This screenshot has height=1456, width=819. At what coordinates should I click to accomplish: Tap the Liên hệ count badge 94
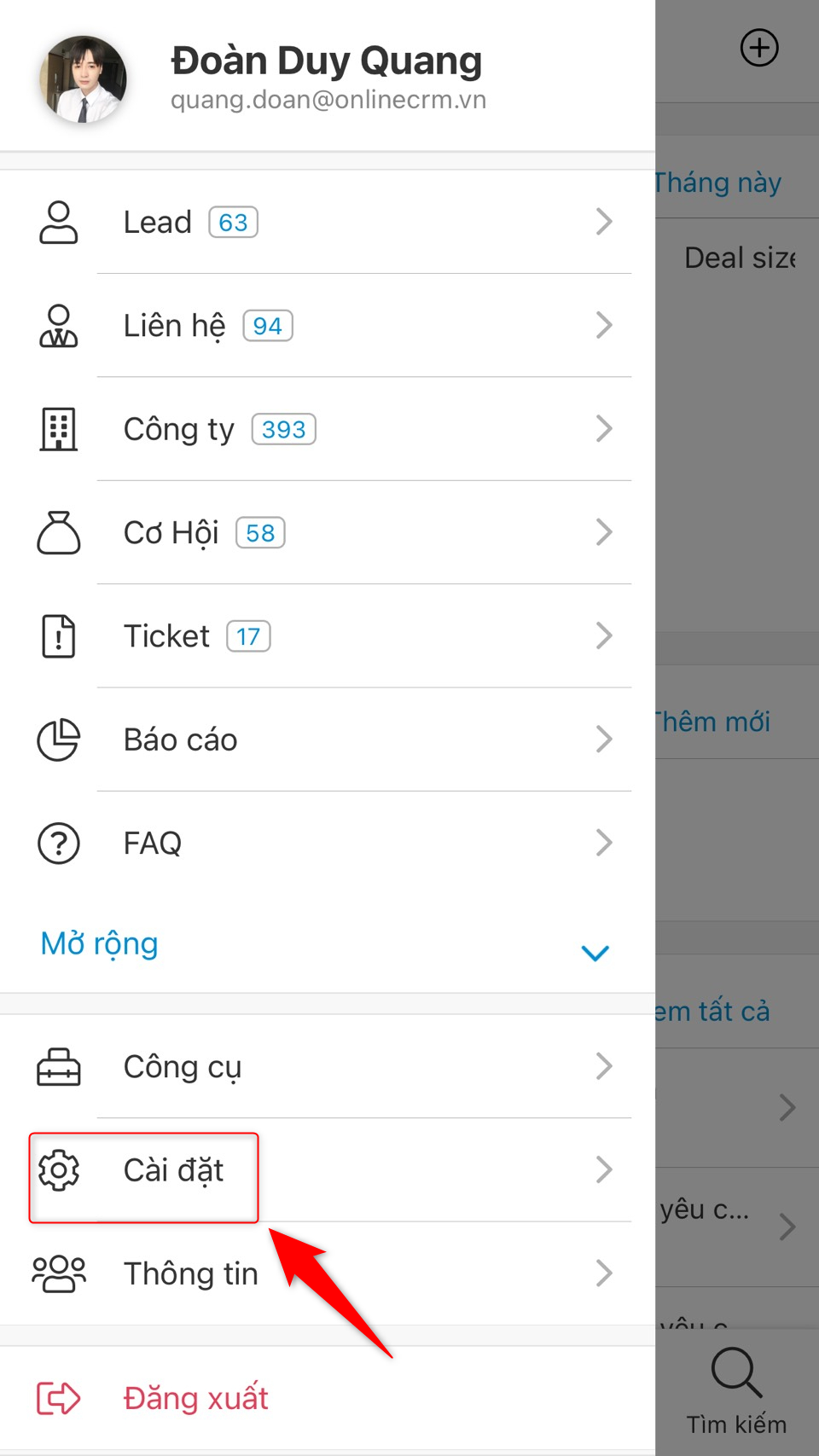pyautogui.click(x=267, y=326)
